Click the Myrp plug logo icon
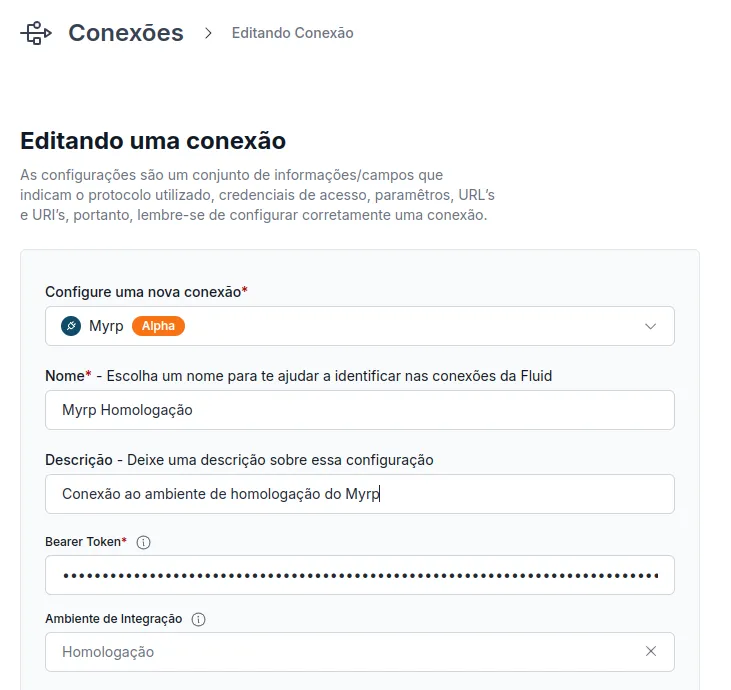Image resolution: width=731 pixels, height=690 pixels. (x=71, y=326)
